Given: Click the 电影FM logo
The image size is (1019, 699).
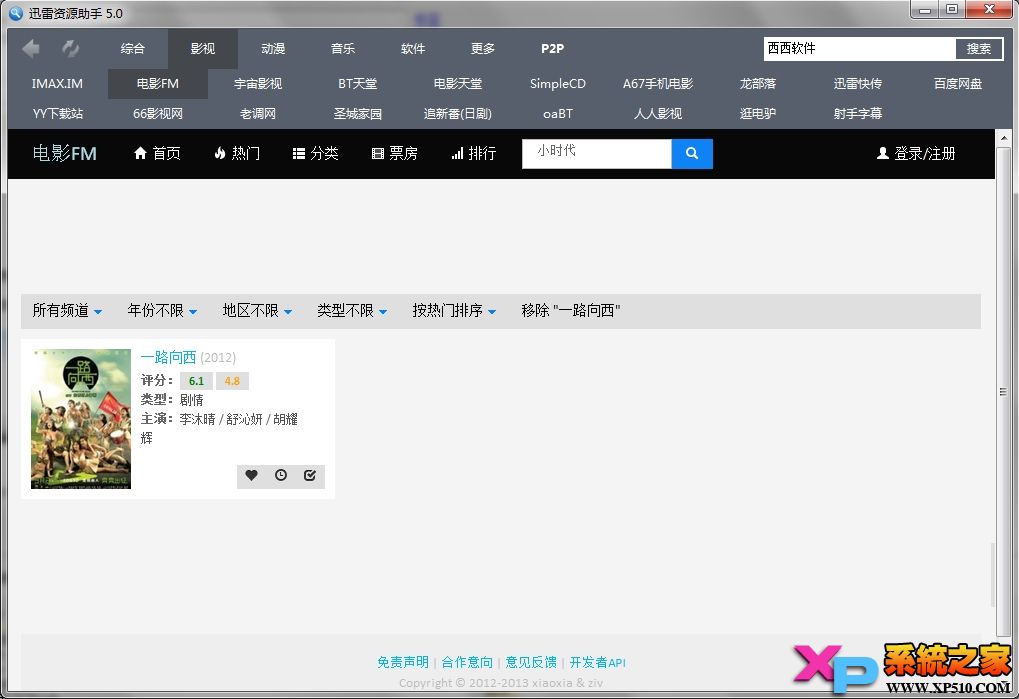Looking at the screenshot, I should 64,153.
